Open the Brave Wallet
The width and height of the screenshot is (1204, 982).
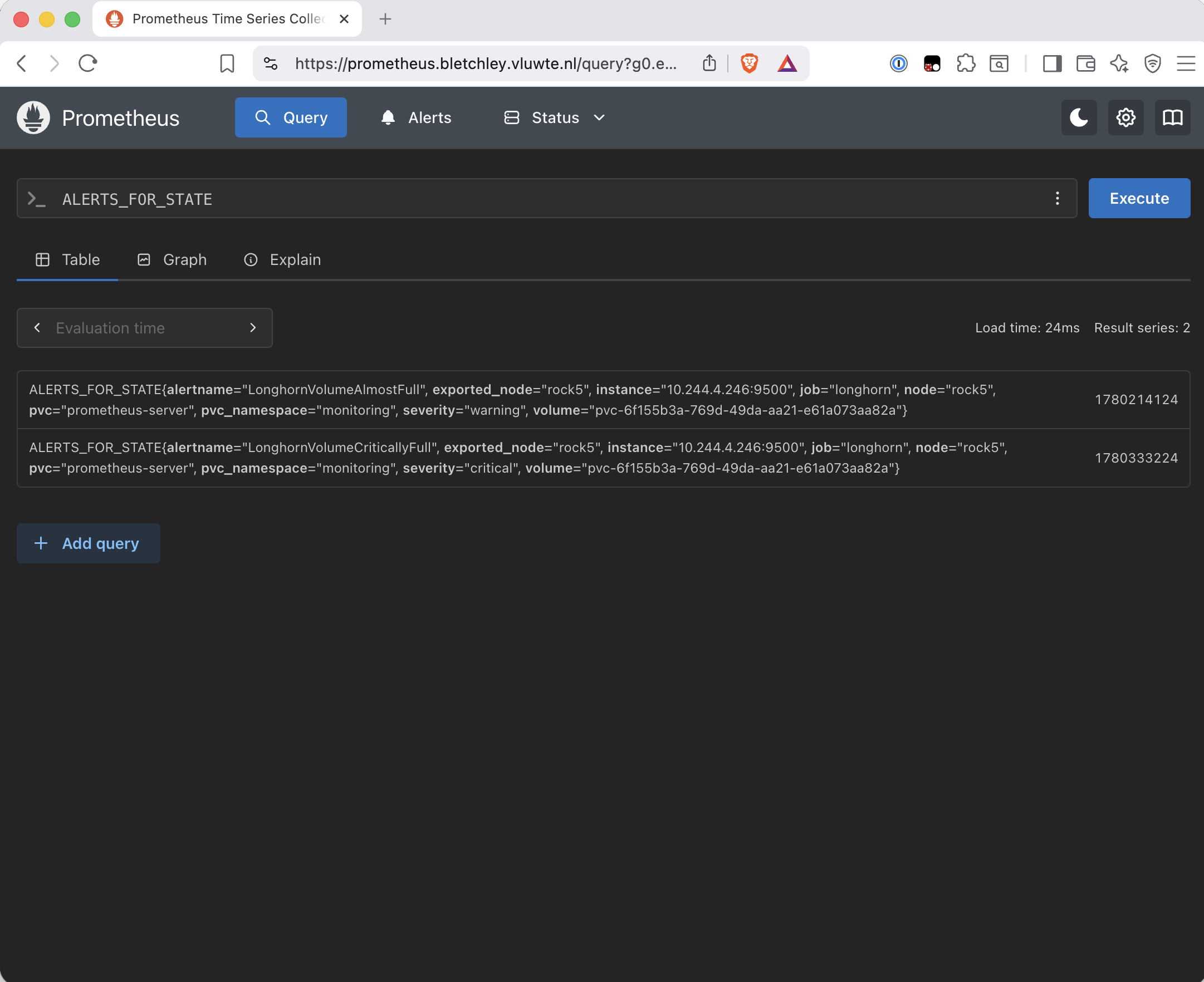point(1085,63)
